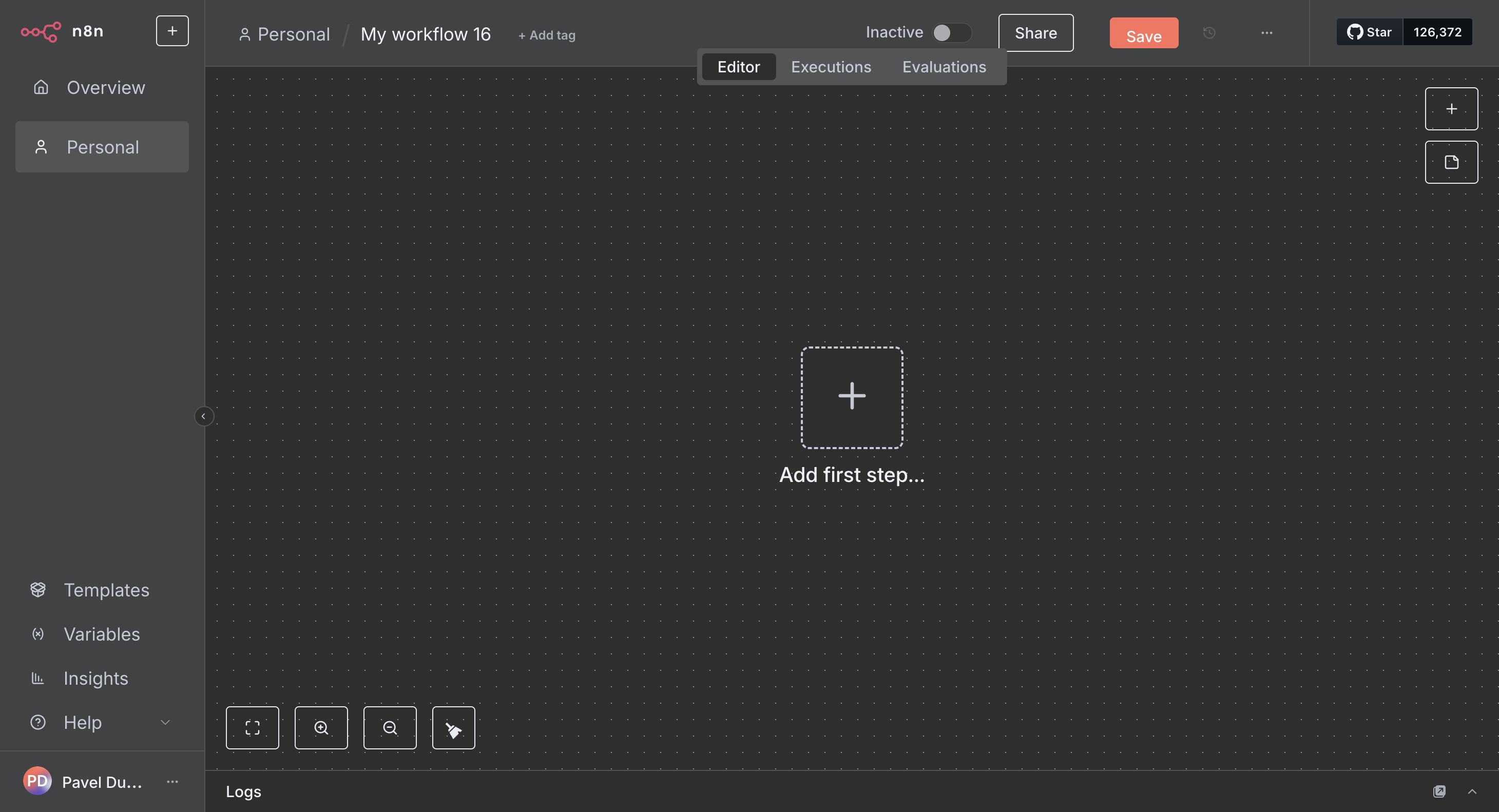Collapse the left sidebar

pyautogui.click(x=203, y=416)
